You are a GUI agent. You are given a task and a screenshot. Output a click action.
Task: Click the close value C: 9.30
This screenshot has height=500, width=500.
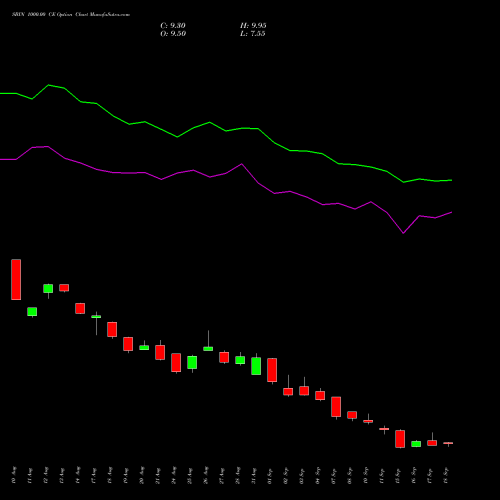point(173,26)
